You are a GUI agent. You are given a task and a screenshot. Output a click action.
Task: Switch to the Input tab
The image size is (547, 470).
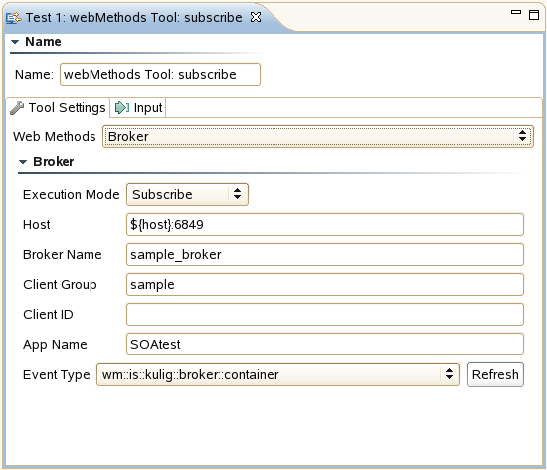click(x=138, y=108)
